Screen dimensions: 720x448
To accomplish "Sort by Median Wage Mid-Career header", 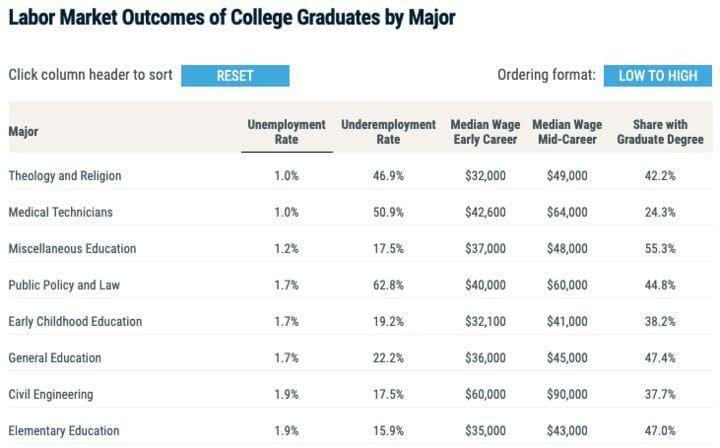I will [x=567, y=132].
